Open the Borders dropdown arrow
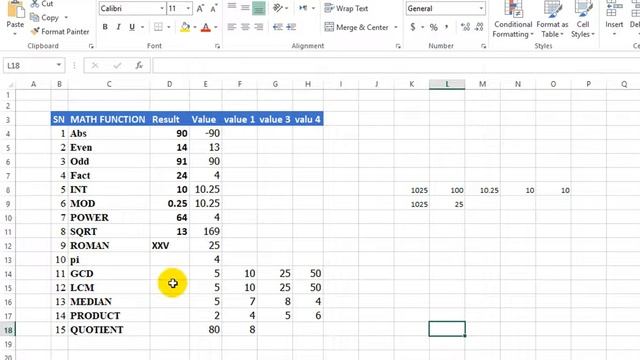This screenshot has width=640, height=360. pyautogui.click(x=169, y=27)
